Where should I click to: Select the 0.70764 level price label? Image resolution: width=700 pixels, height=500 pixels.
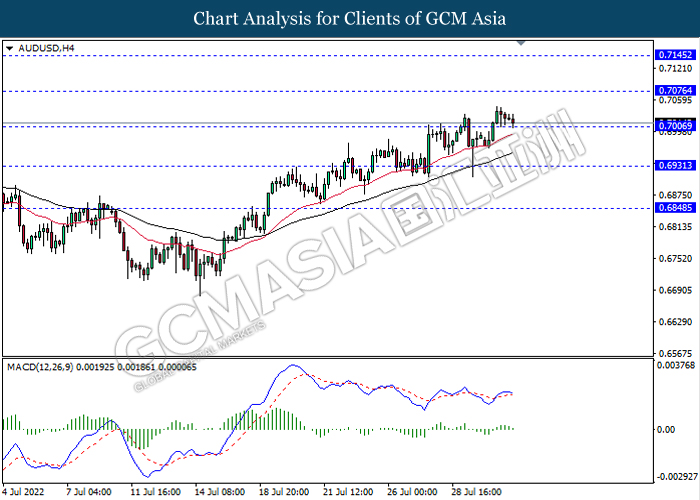(675, 91)
